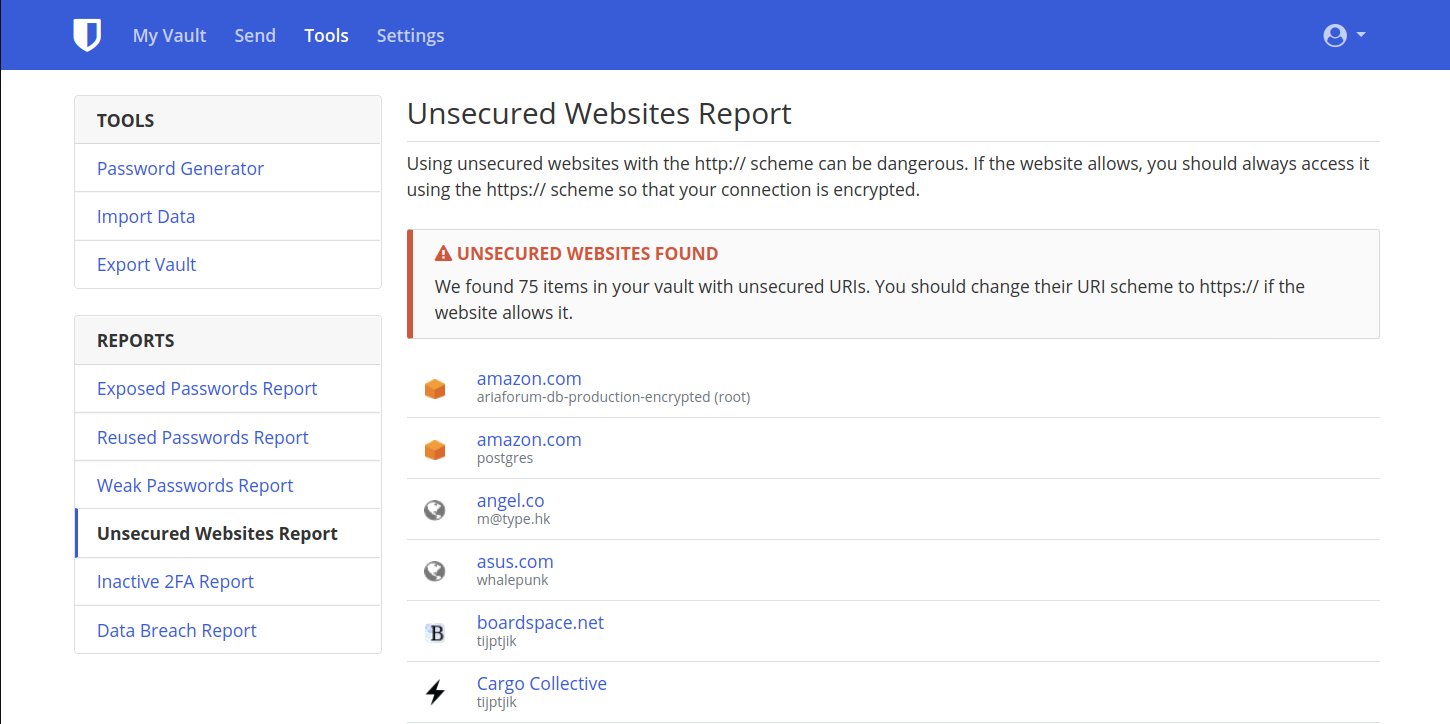The image size is (1450, 724).
Task: Click the boardspace.net B favicon
Action: (435, 633)
